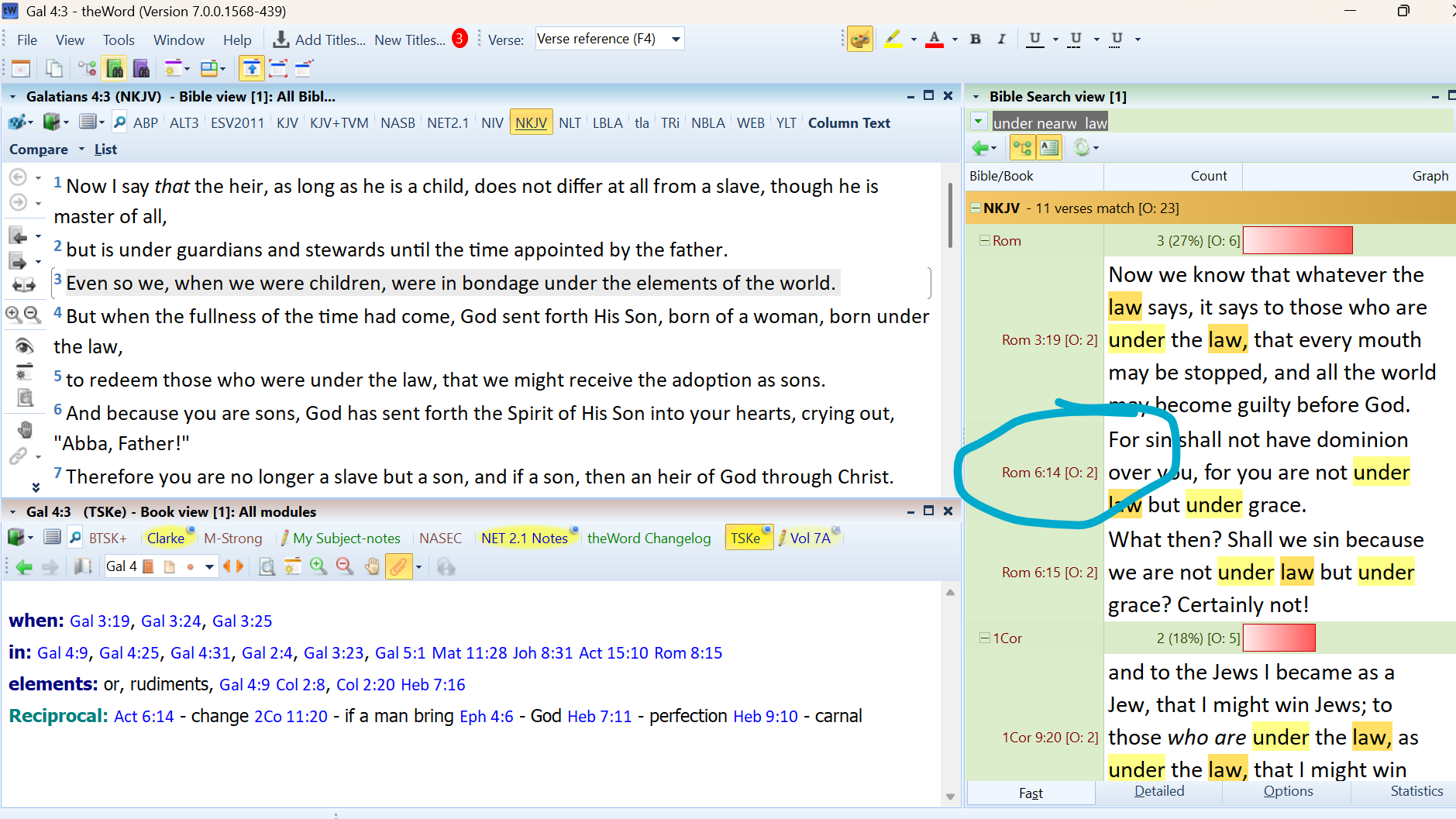This screenshot has width=1456, height=819.
Task: Open the calendar daily readings icon
Action: coord(21,69)
